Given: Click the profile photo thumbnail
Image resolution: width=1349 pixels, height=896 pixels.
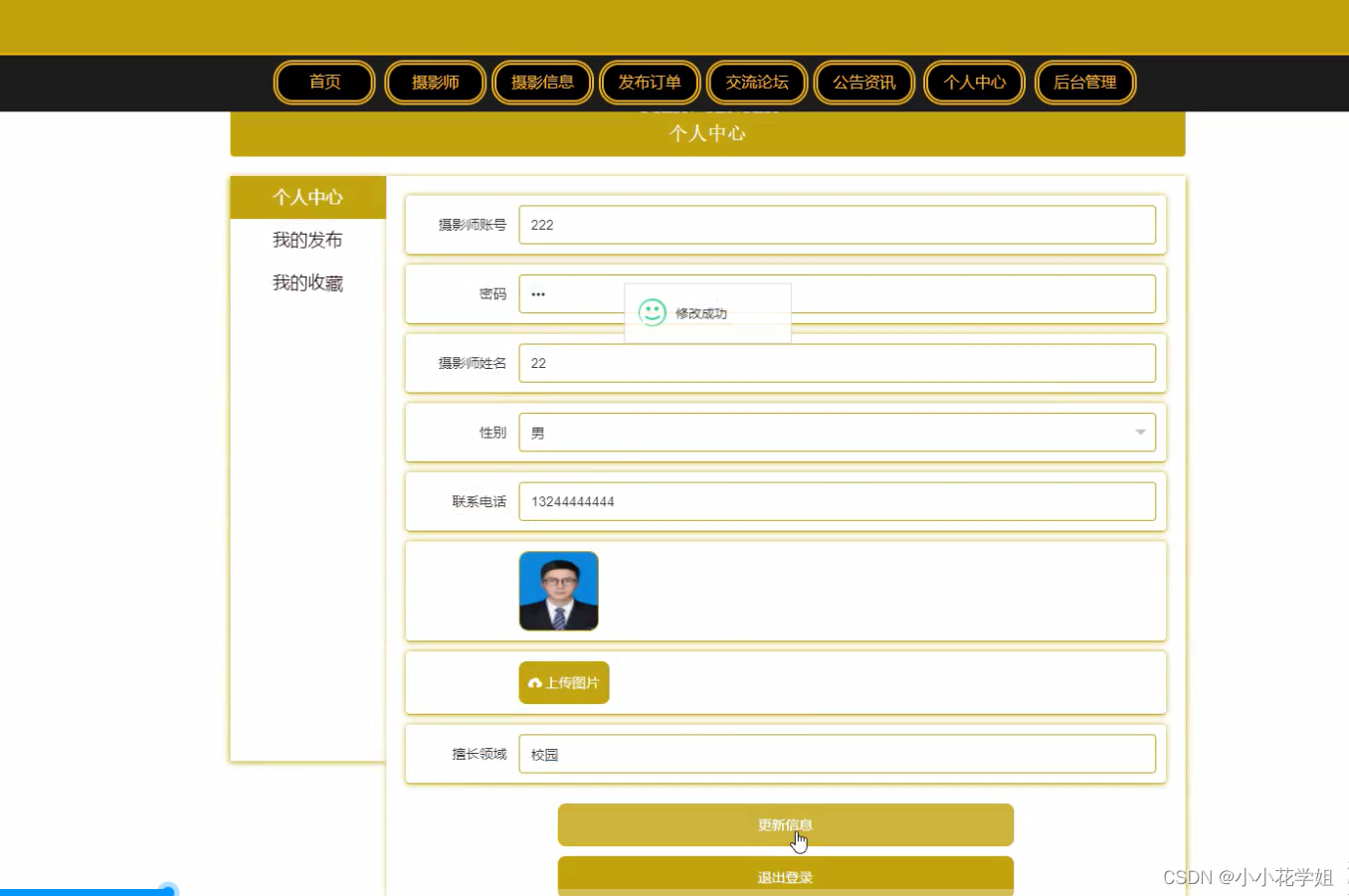Looking at the screenshot, I should click(558, 590).
